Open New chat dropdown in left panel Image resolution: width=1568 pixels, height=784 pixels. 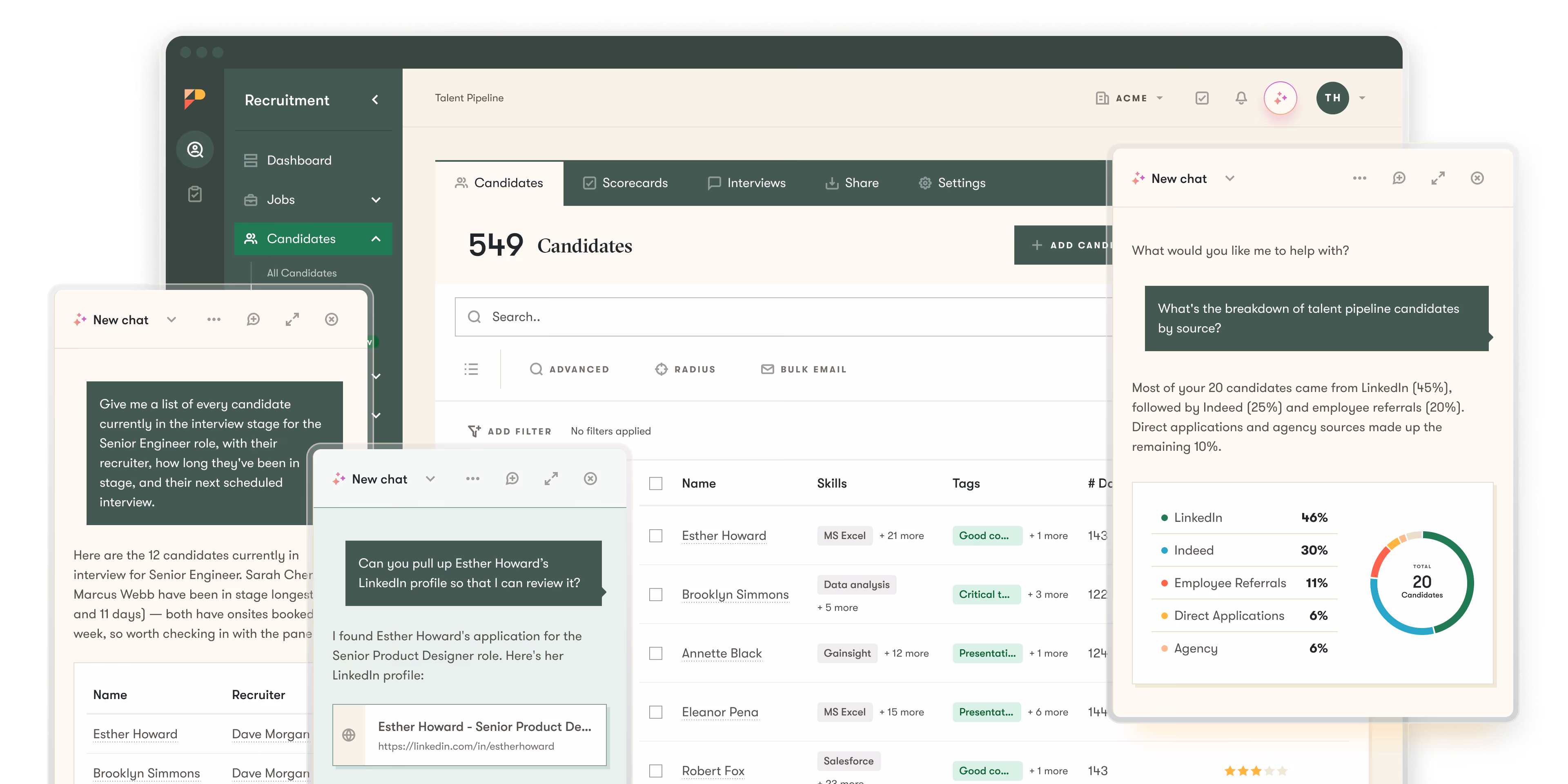pos(171,320)
